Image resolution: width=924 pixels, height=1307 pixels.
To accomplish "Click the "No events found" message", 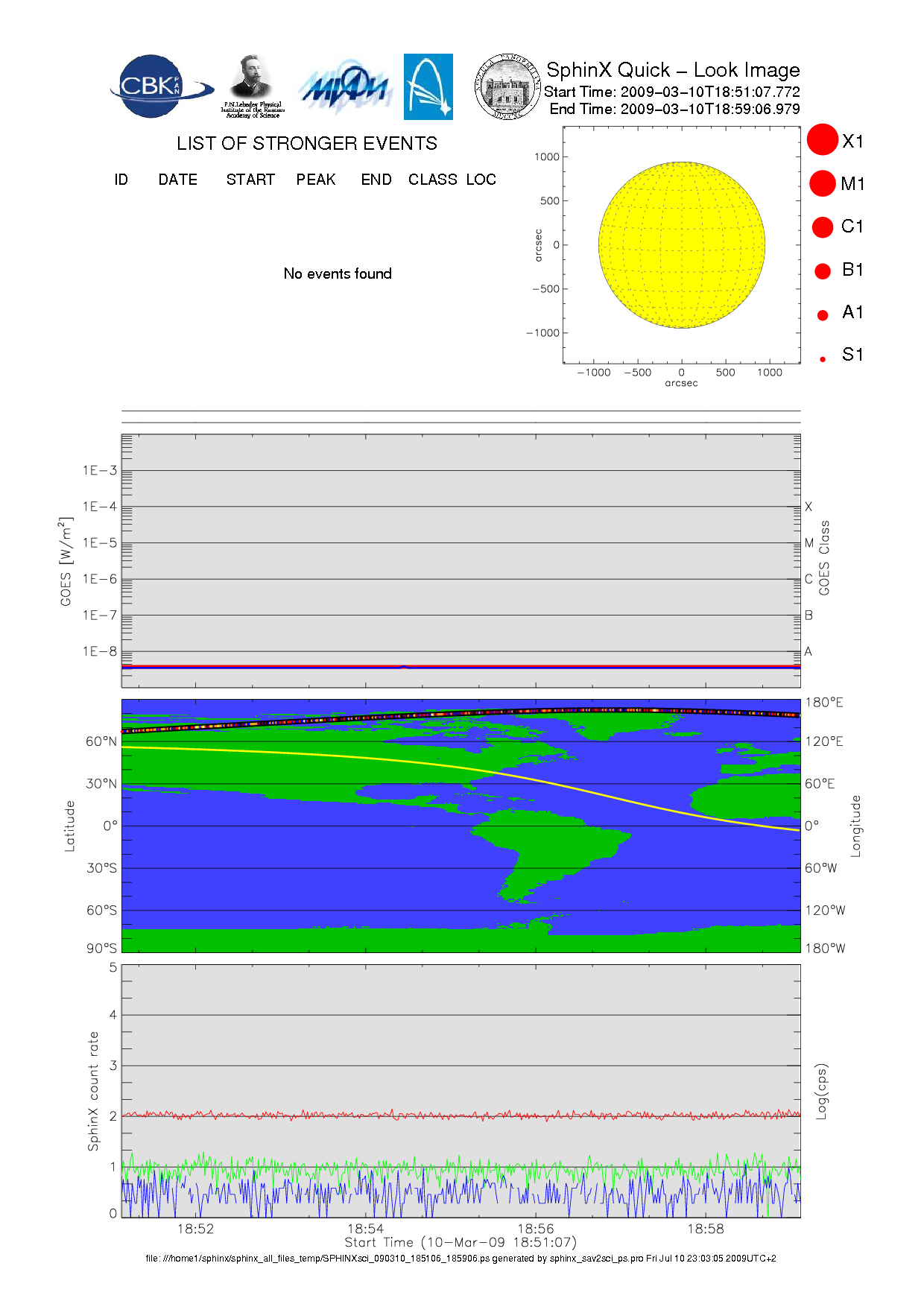I will (338, 273).
